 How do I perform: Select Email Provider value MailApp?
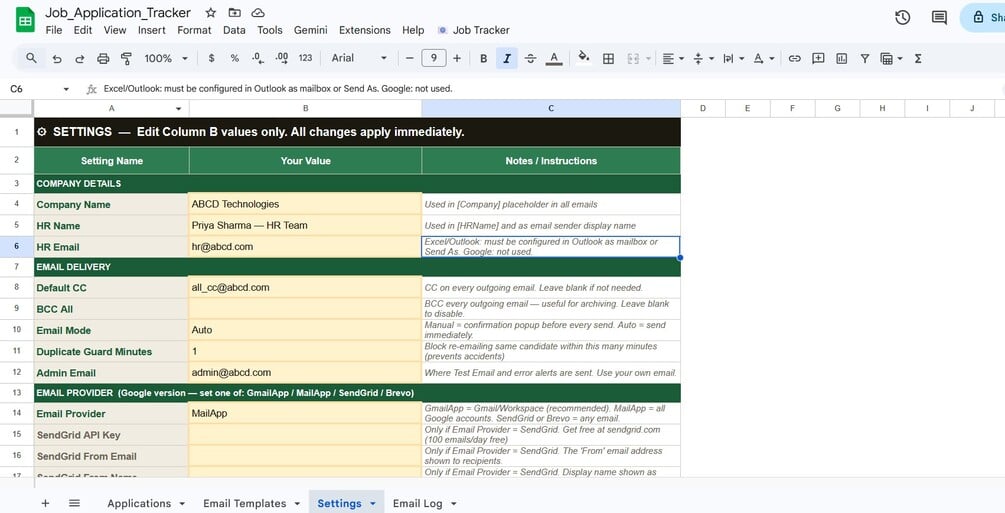pyautogui.click(x=305, y=413)
